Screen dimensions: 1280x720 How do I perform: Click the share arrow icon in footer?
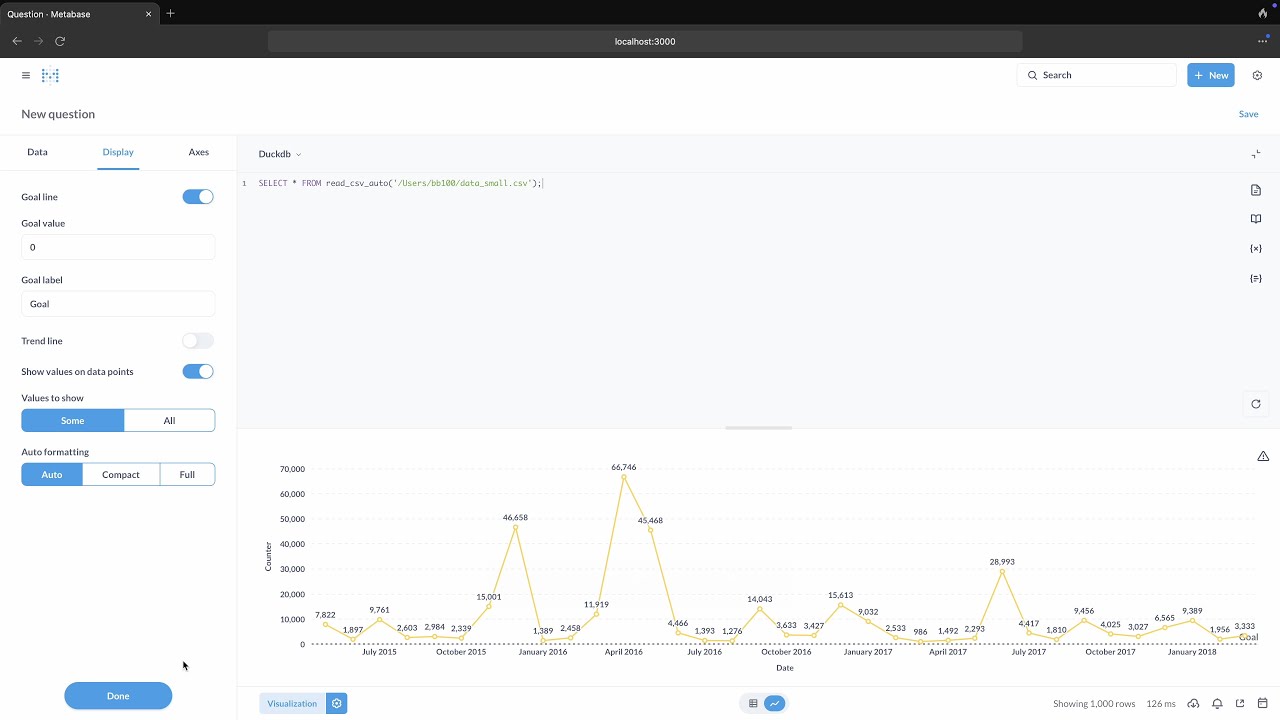coord(1240,704)
